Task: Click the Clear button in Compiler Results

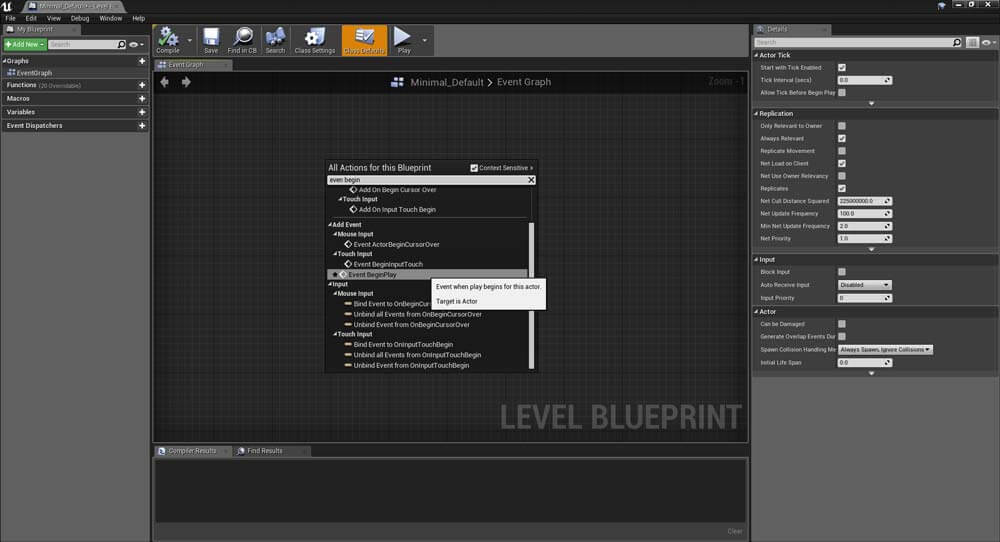Action: [x=734, y=531]
